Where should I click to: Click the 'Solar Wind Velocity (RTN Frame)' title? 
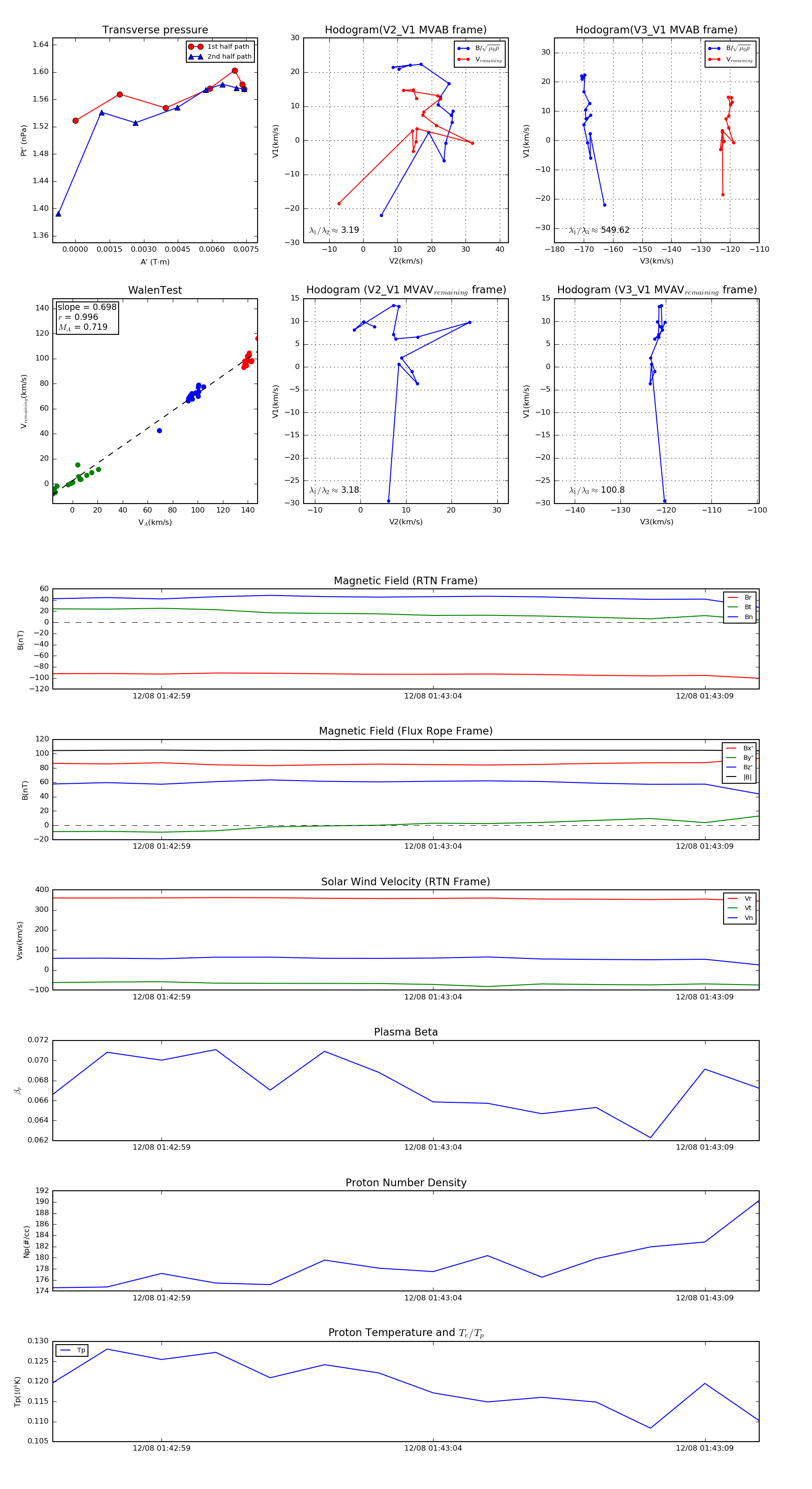pyautogui.click(x=406, y=882)
